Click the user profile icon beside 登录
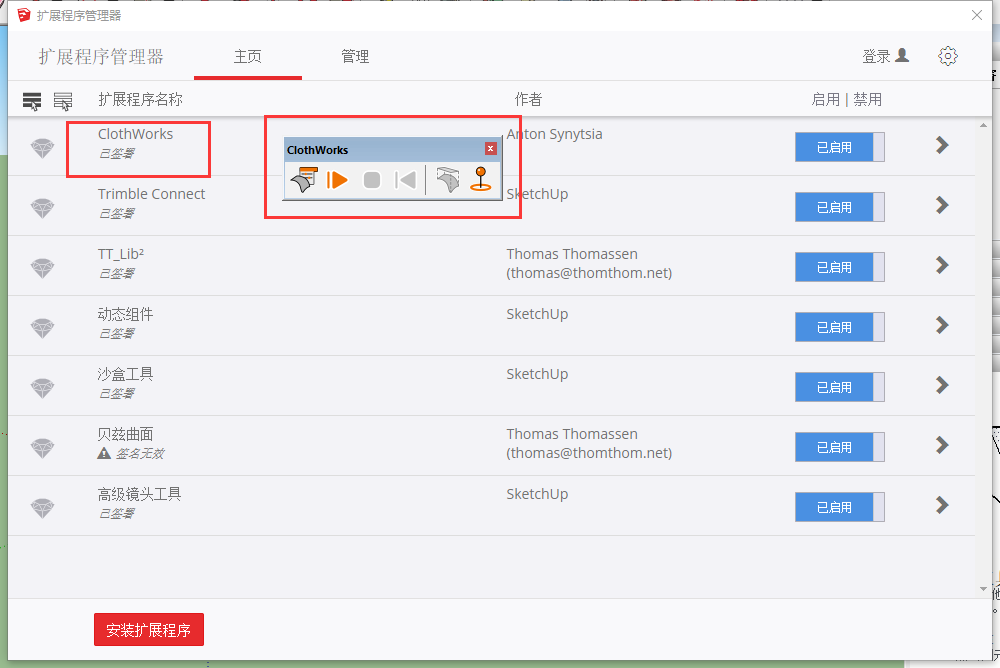This screenshot has width=1000, height=668. tap(902, 56)
